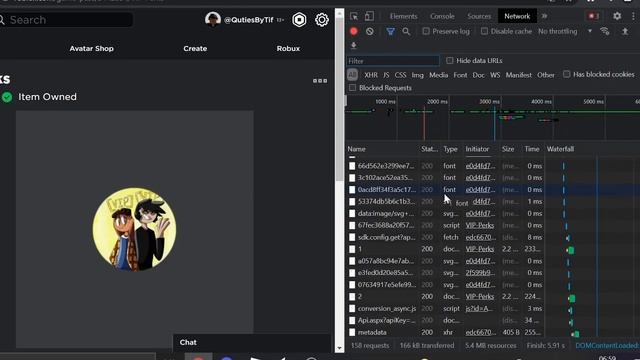Viewport: 640px width, 360px height.
Task: Check Has blocked cookies
Action: tap(567, 74)
